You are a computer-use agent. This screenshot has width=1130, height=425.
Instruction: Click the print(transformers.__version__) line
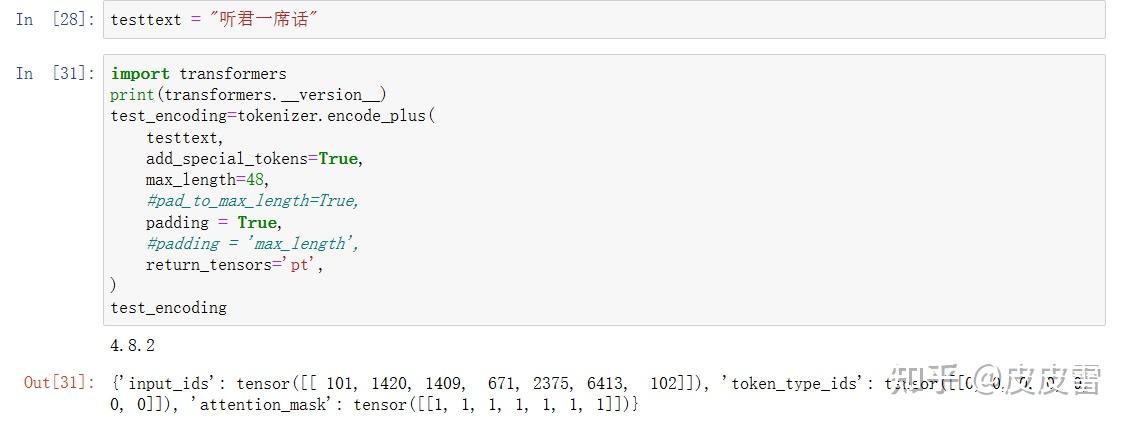[x=248, y=95]
